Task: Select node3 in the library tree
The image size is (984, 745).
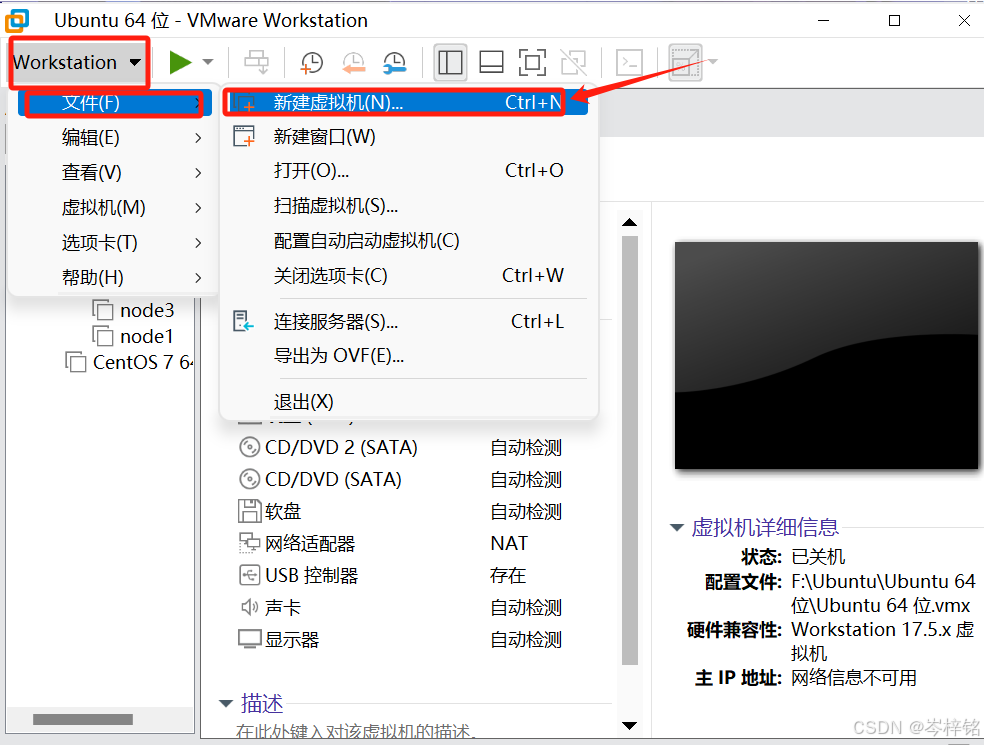Action: [x=147, y=310]
